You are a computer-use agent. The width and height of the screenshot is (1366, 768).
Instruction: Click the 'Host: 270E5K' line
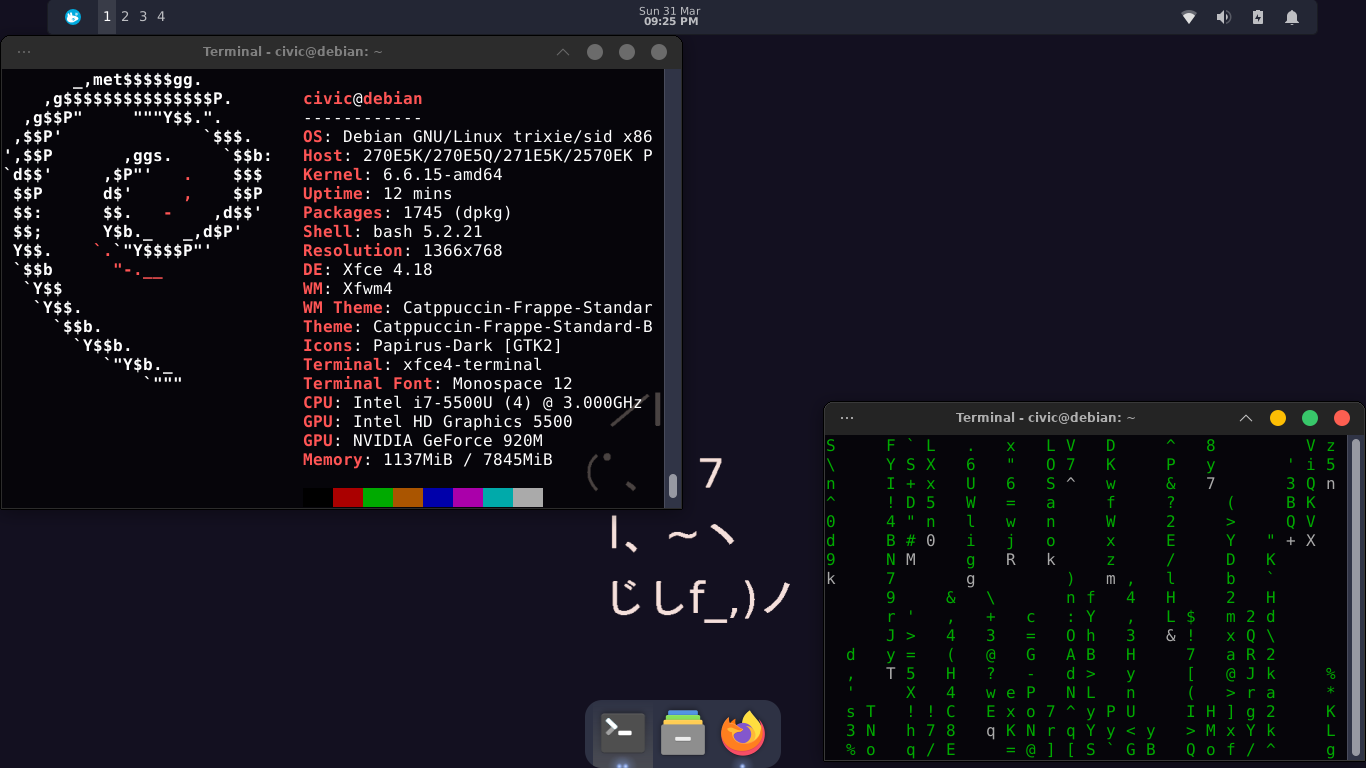(x=478, y=156)
